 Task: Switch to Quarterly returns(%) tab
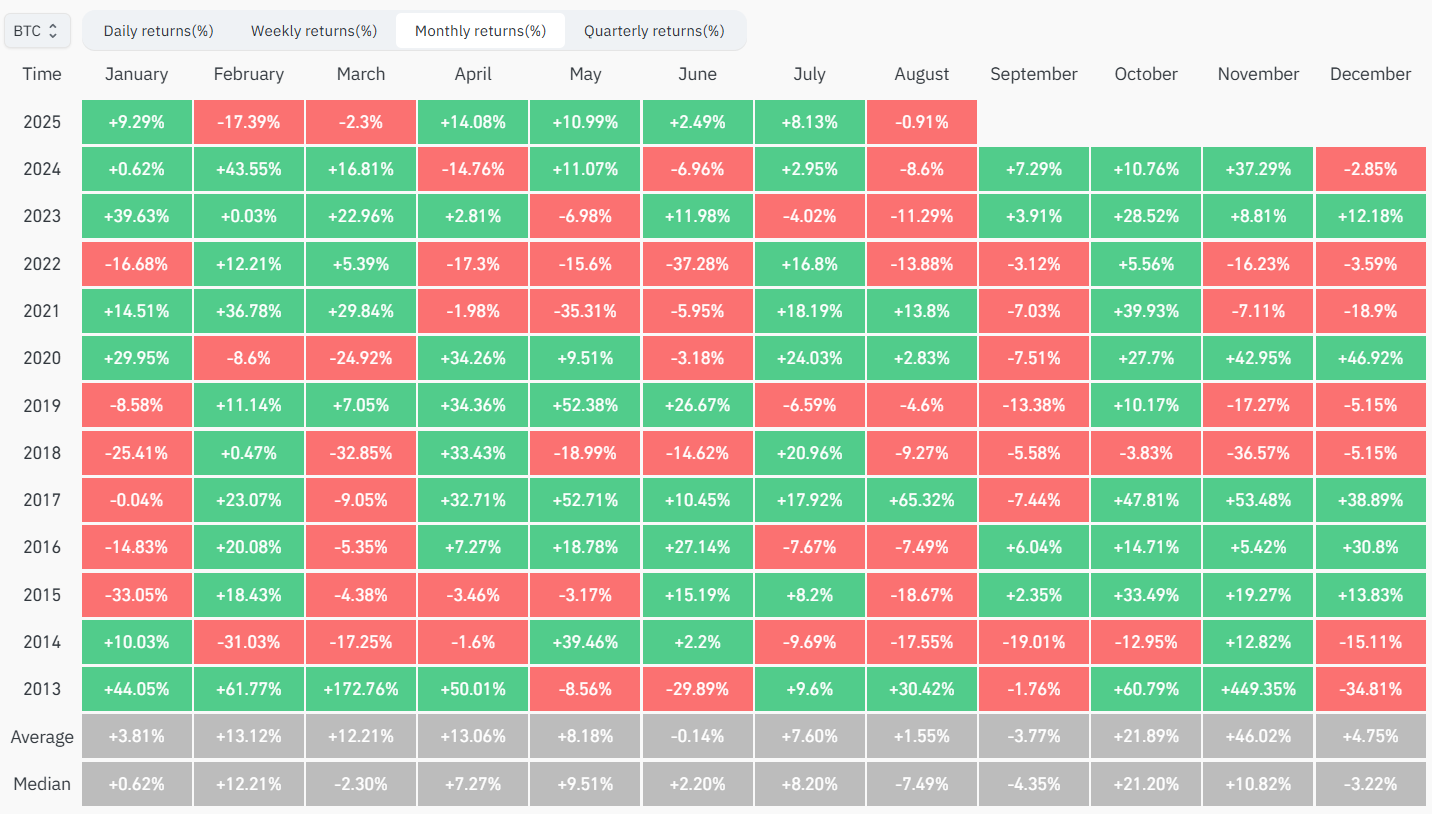coord(654,31)
